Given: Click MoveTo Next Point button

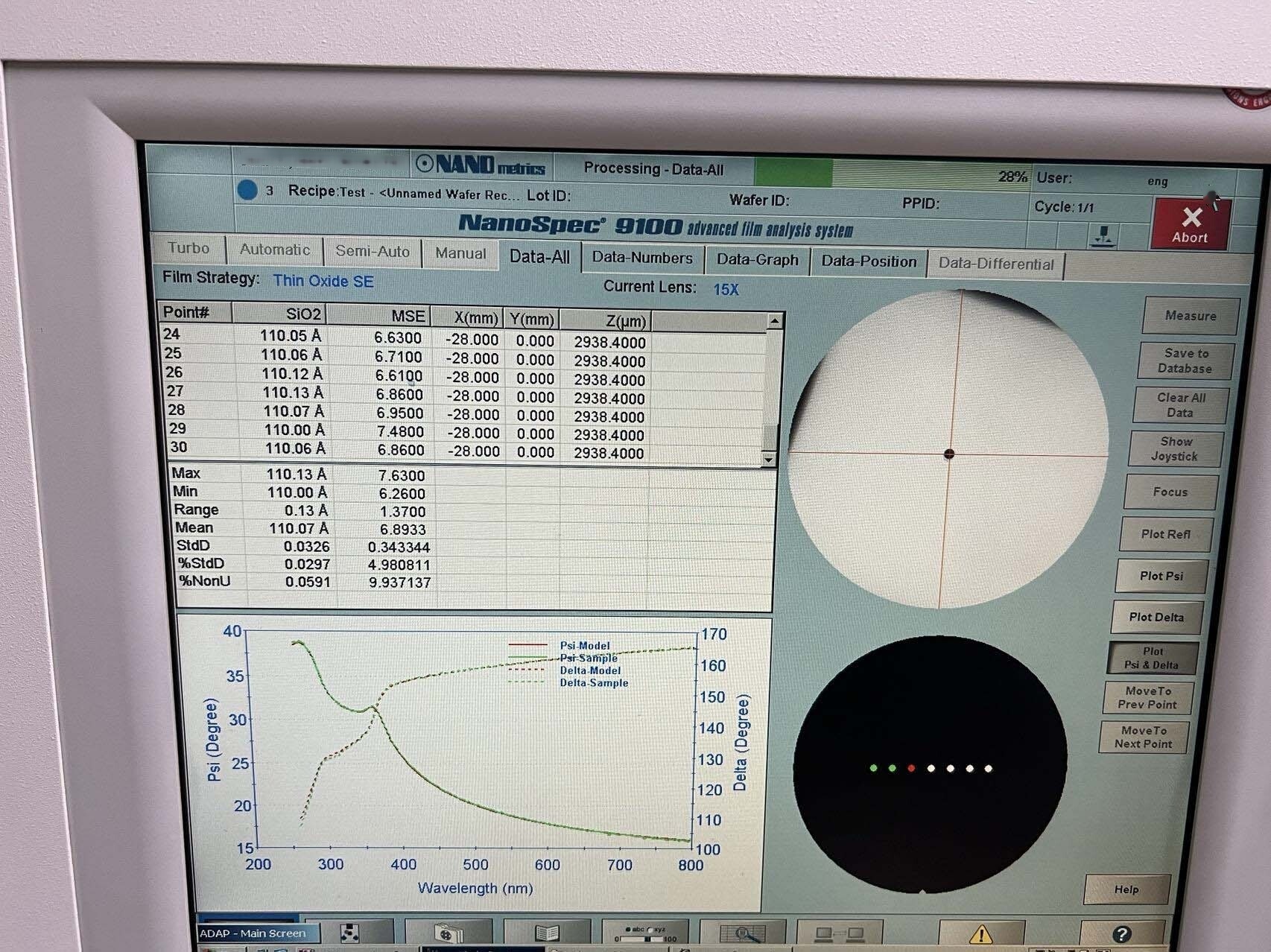Looking at the screenshot, I should click(x=1144, y=737).
